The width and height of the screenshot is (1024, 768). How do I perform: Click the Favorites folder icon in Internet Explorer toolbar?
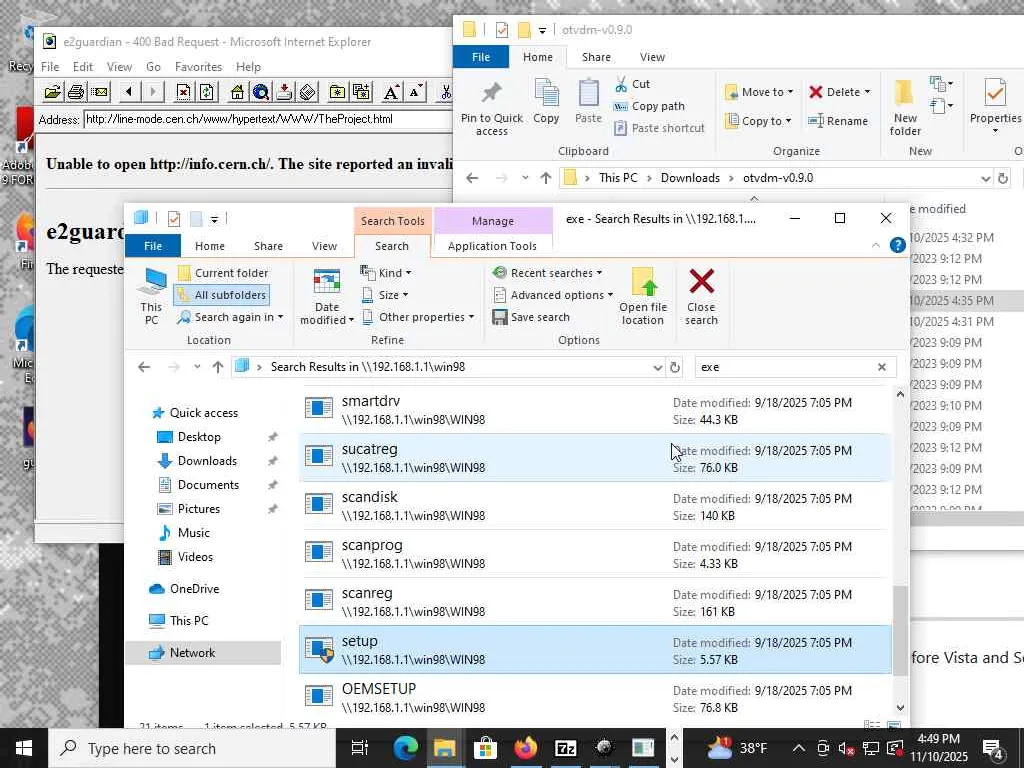337,92
